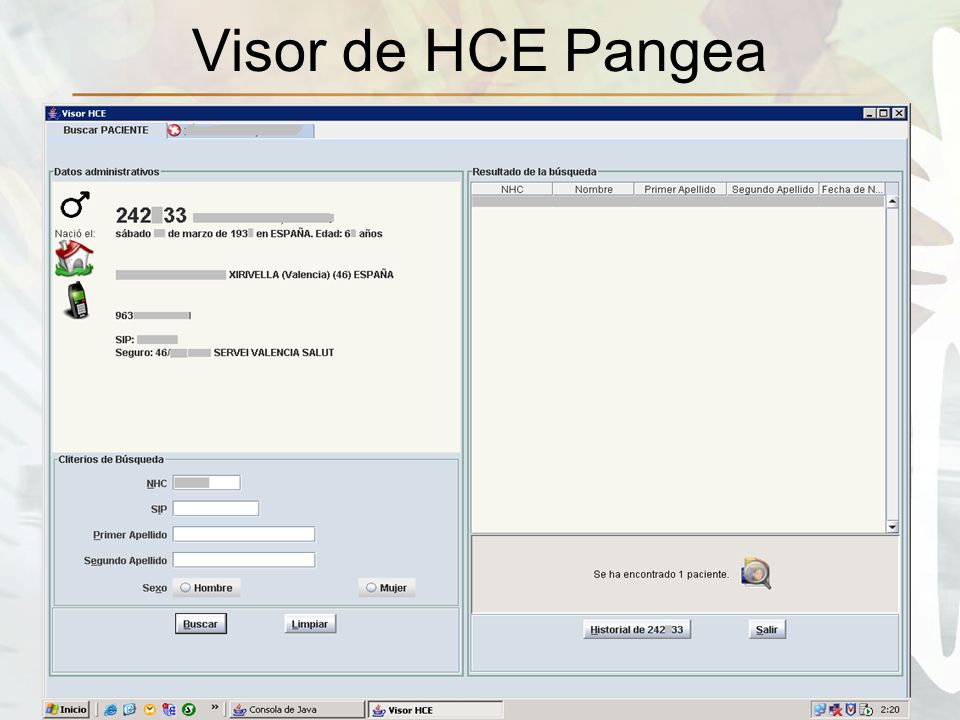Open Historial de 242 33 button
The width and height of the screenshot is (960, 720).
[x=637, y=629]
